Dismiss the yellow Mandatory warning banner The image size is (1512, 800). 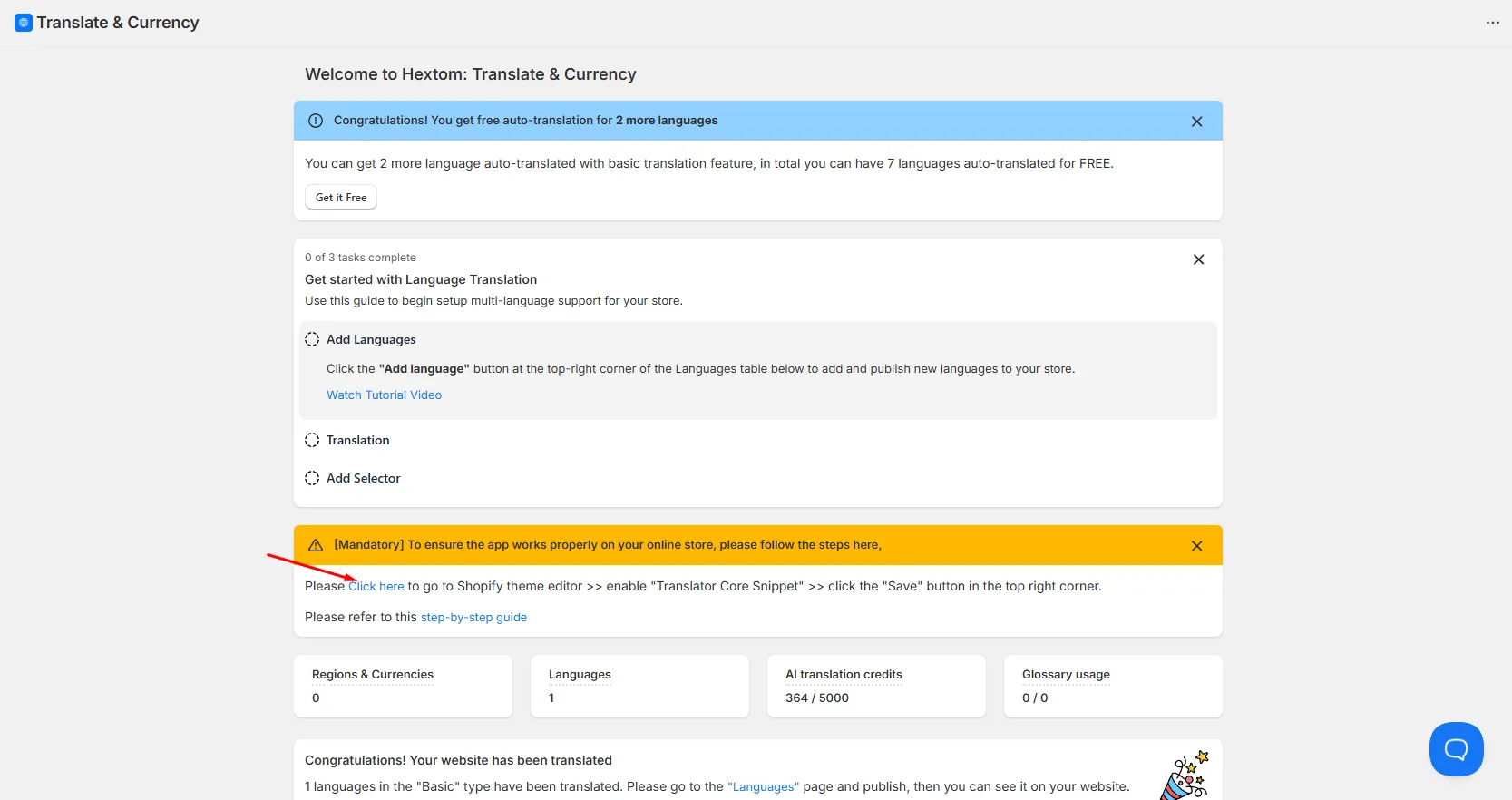tap(1196, 546)
